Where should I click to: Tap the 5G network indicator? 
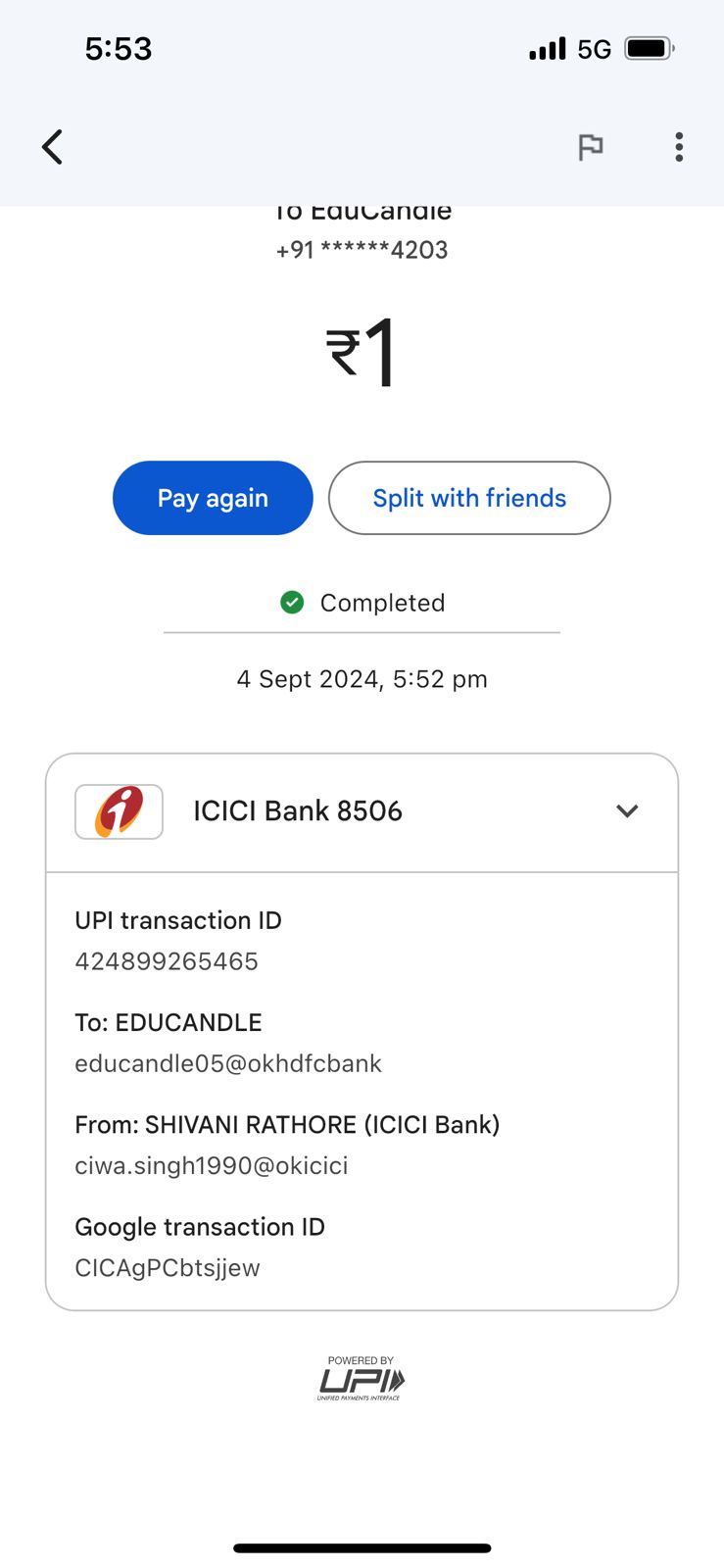(x=594, y=49)
